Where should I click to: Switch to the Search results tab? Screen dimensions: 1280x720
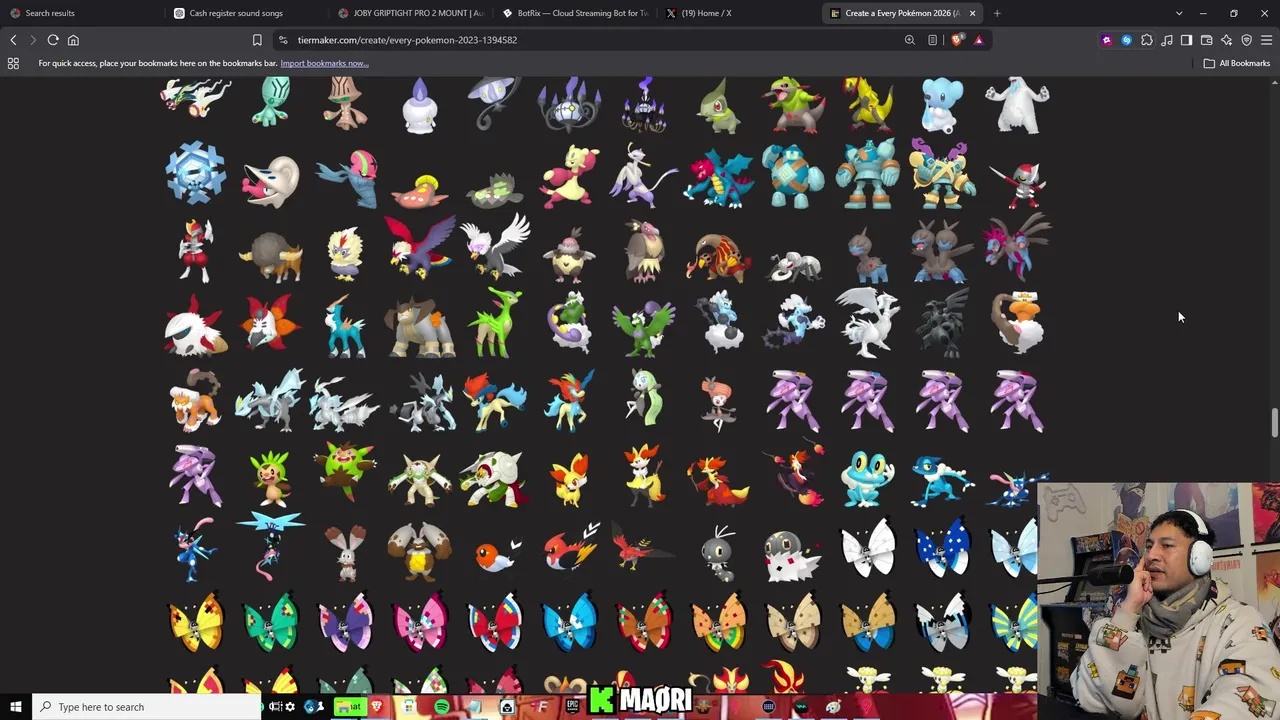(80, 13)
